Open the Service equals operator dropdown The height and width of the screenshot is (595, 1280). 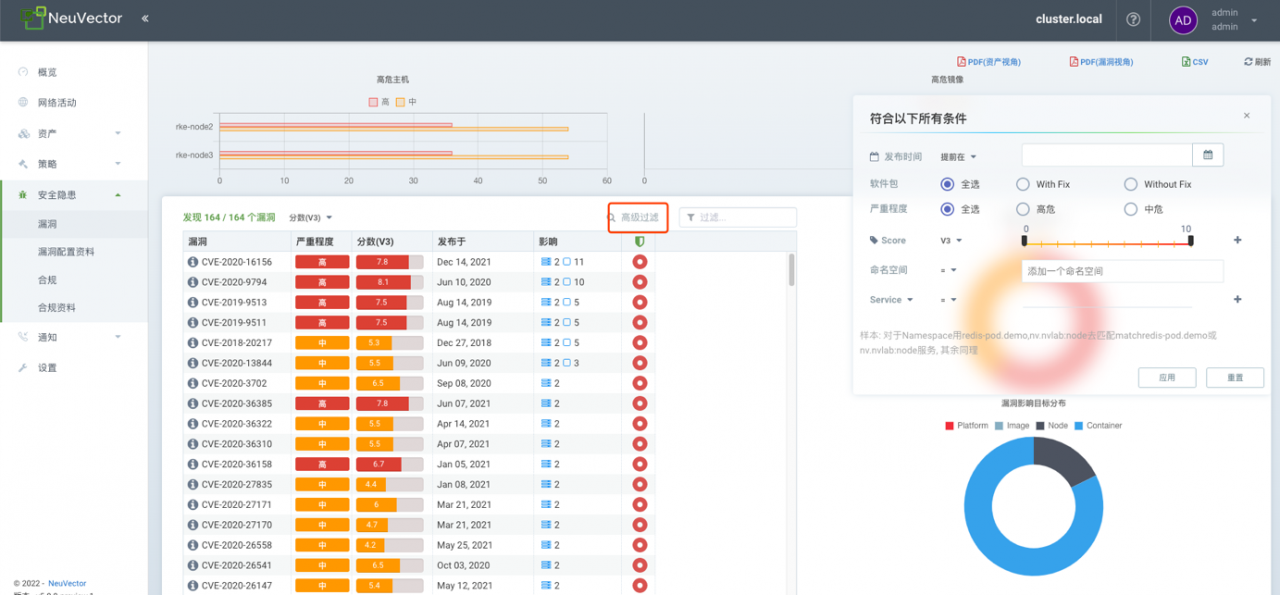pyautogui.click(x=948, y=299)
